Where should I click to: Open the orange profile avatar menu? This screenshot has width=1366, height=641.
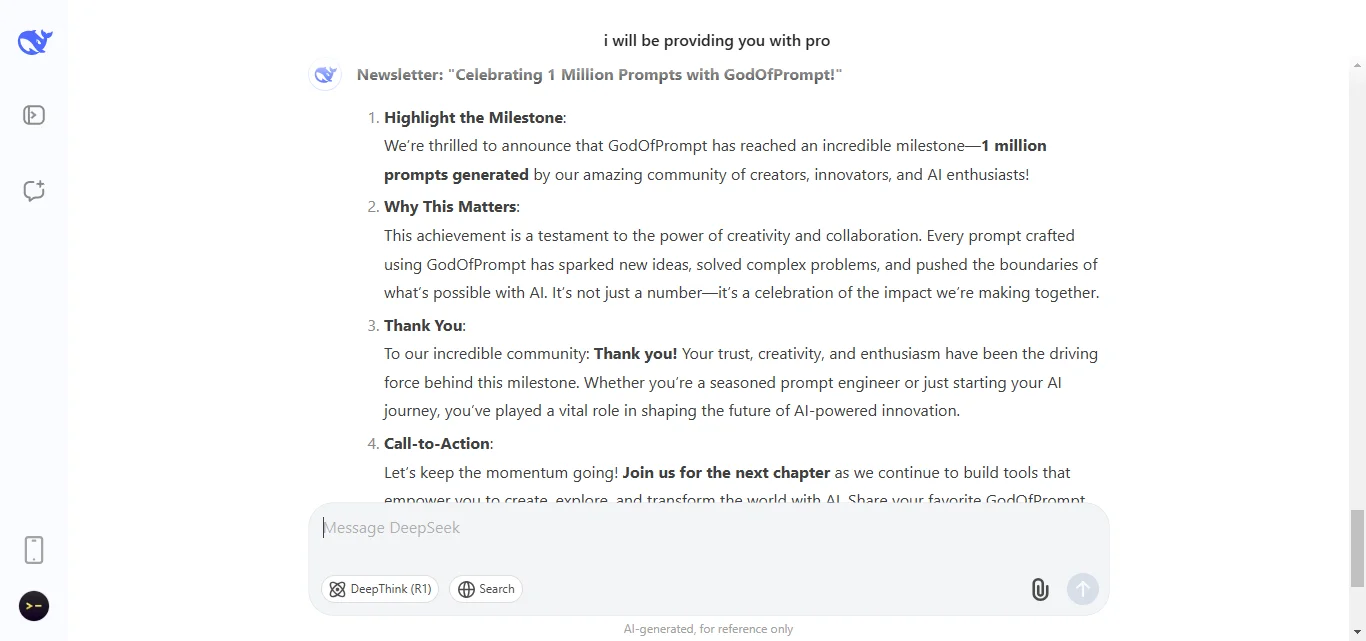(33, 606)
